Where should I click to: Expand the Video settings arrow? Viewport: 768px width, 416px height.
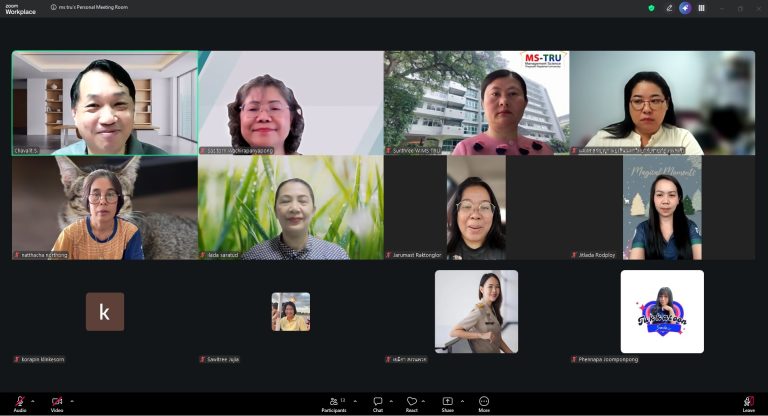[72, 401]
